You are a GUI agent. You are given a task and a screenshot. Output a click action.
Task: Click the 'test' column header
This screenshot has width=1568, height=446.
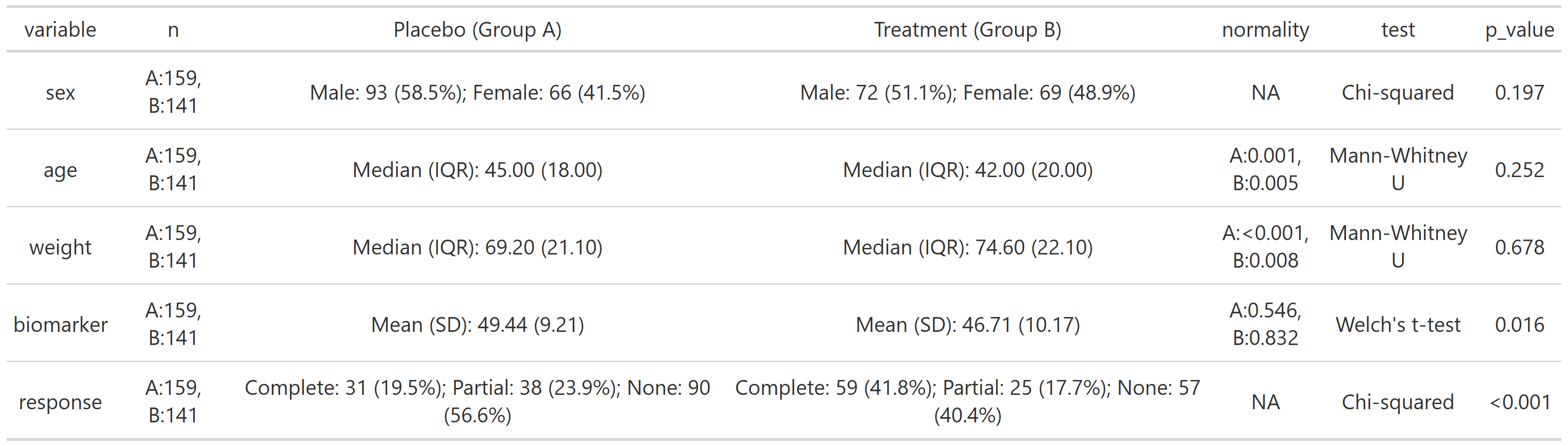1398,30
